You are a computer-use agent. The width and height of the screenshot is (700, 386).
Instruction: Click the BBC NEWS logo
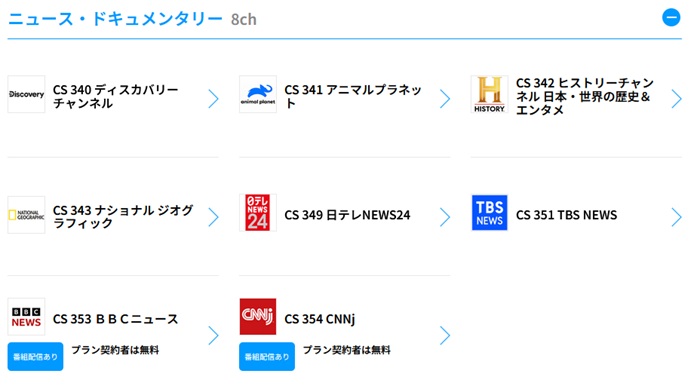click(26, 317)
